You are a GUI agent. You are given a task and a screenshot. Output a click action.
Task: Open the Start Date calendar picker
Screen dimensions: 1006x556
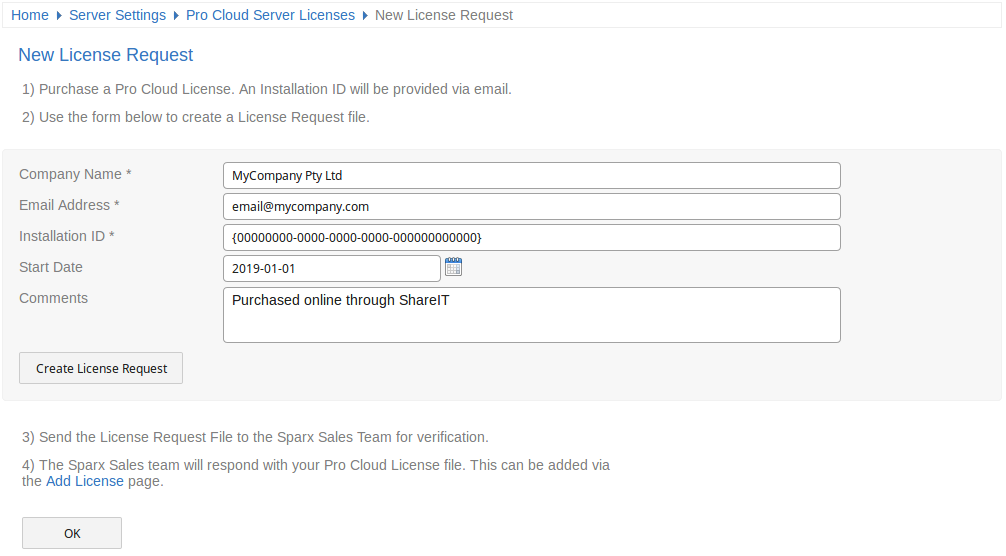point(453,267)
